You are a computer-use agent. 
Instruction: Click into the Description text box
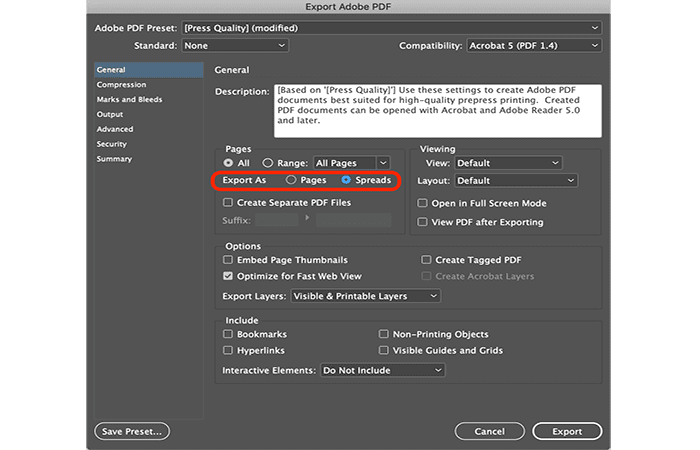point(438,111)
